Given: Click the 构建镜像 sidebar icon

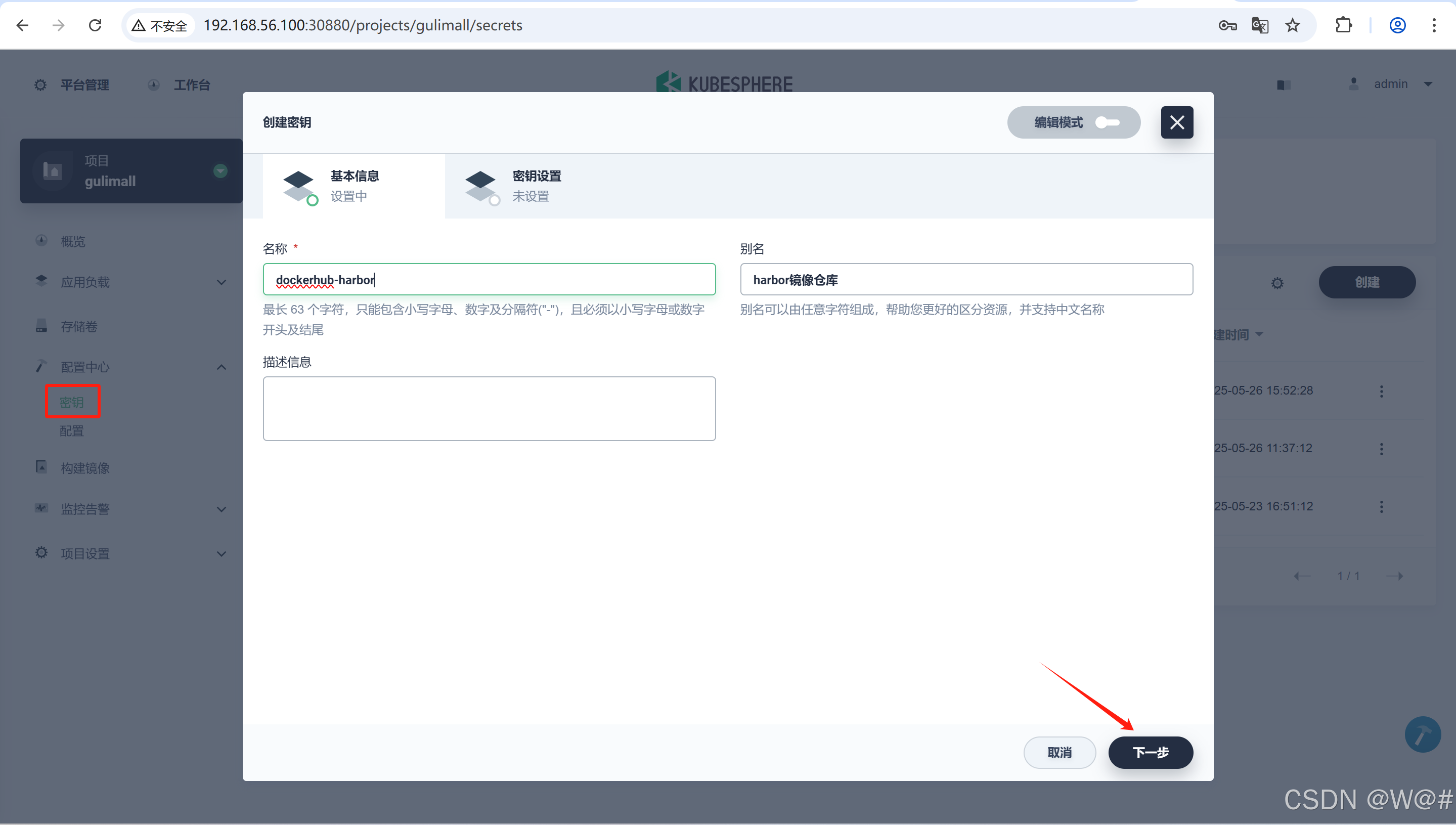Looking at the screenshot, I should [41, 467].
